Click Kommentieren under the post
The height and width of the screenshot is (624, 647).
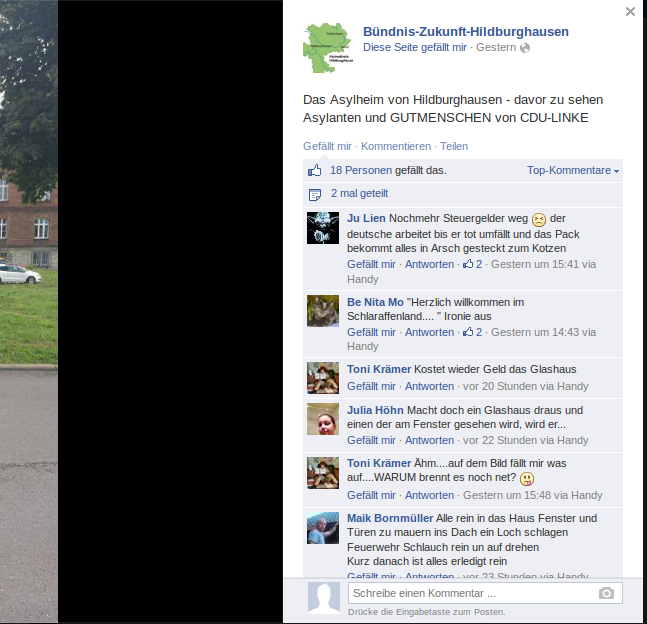(396, 146)
